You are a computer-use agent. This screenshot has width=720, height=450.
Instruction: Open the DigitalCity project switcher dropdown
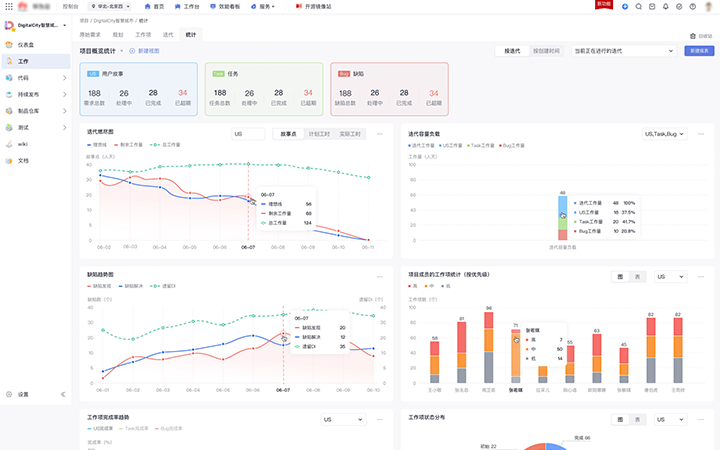(64, 25)
